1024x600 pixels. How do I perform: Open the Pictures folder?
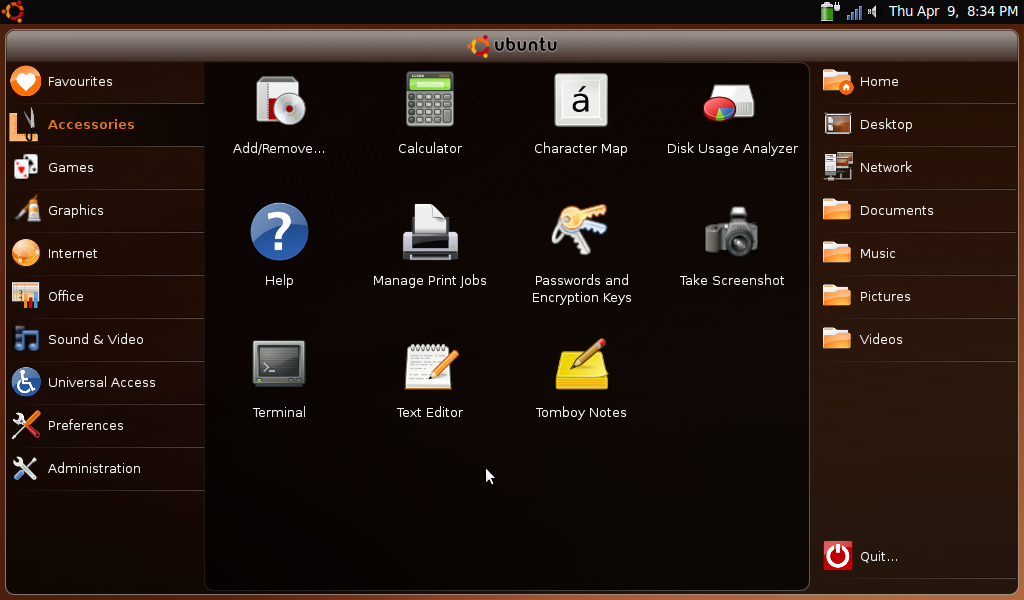919,296
